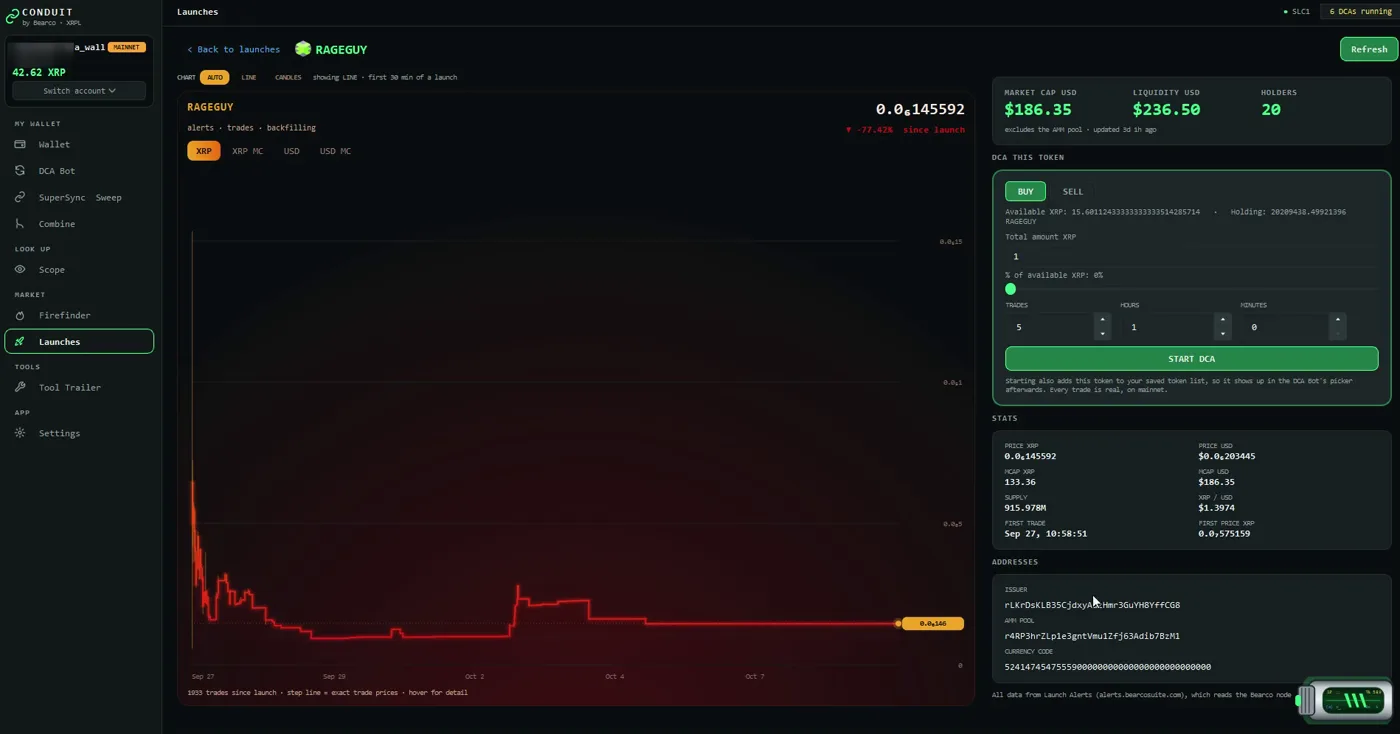Increase the TRADES stepper value
This screenshot has height=734, width=1400.
(1102, 321)
